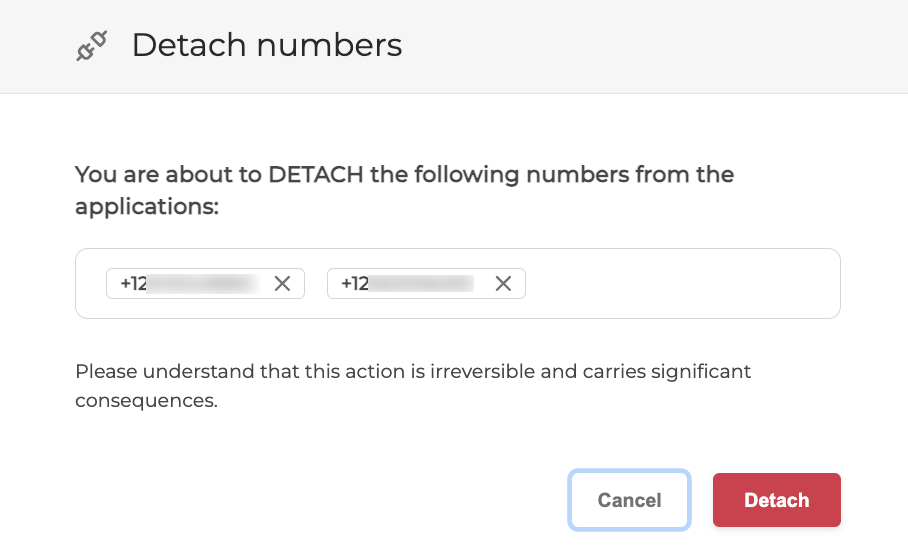Click empty space inside the numbers field
The image size is (908, 550).
[x=680, y=284]
